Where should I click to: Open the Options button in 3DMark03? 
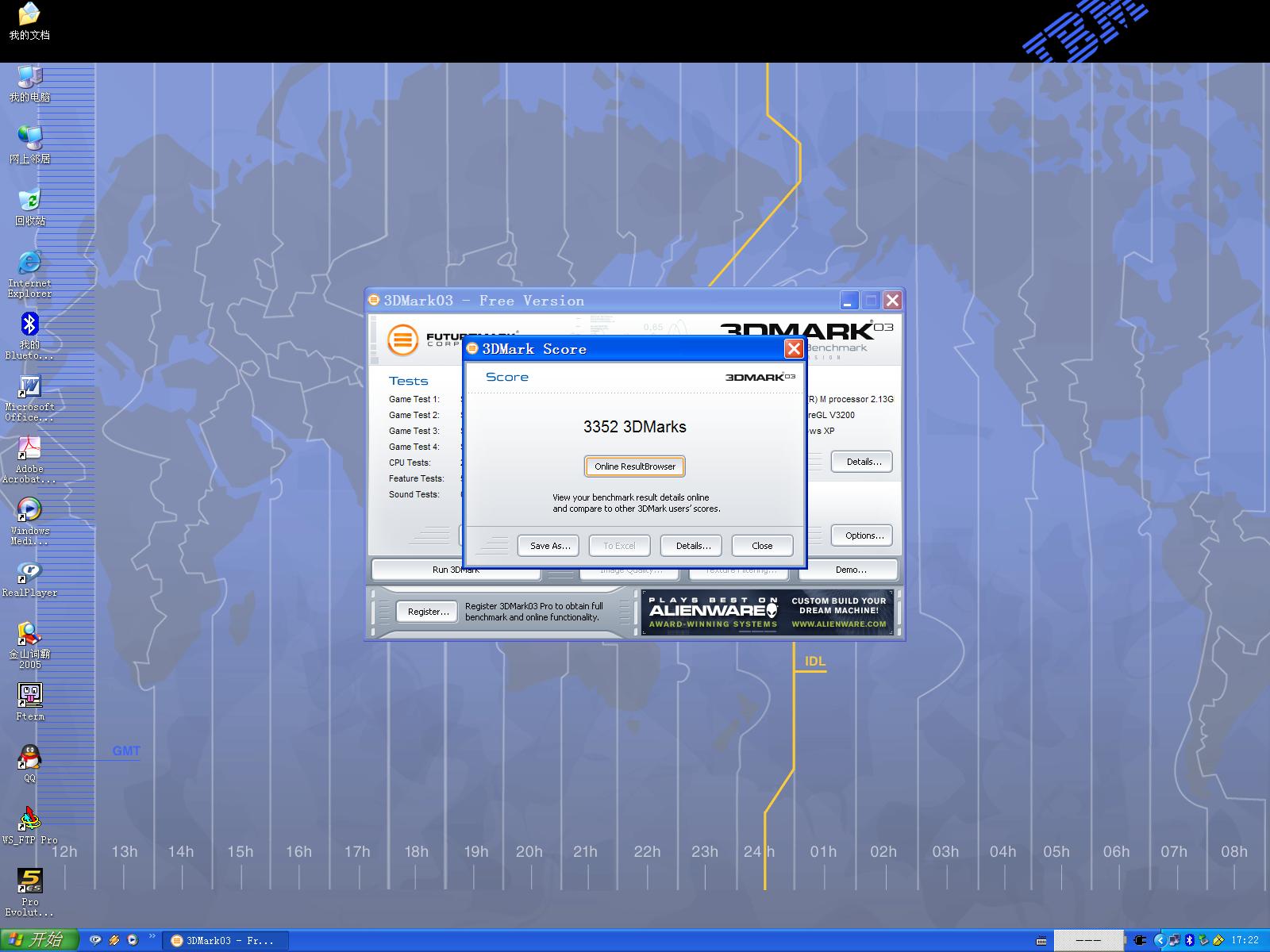pyautogui.click(x=863, y=535)
